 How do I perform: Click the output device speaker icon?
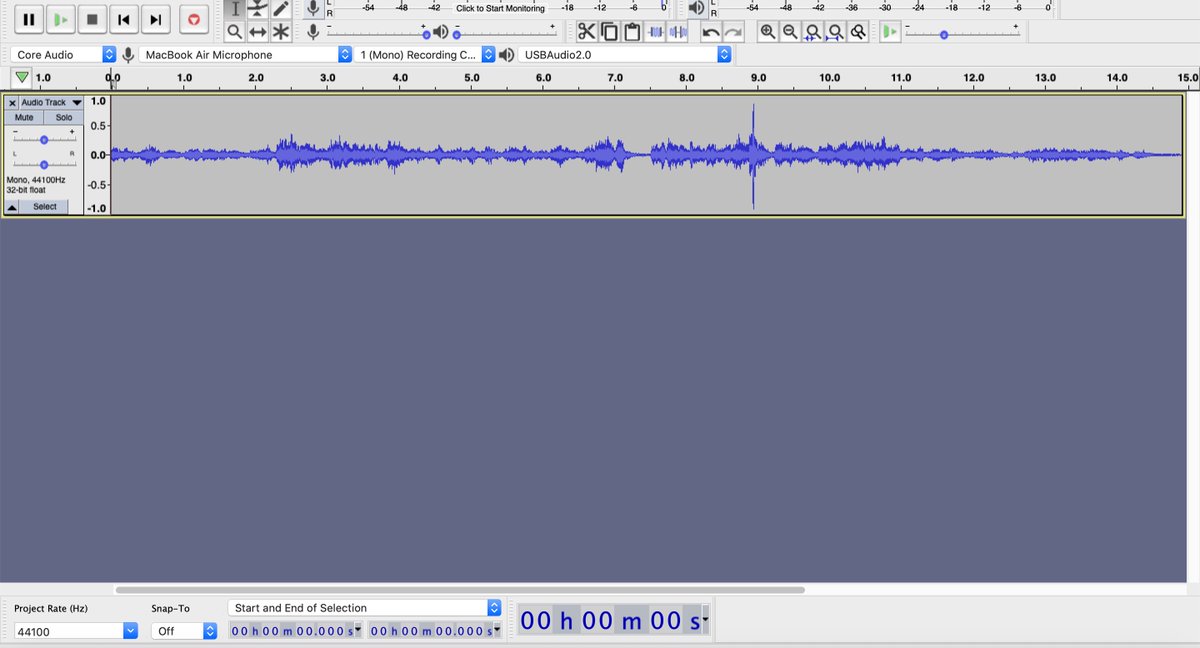click(507, 55)
